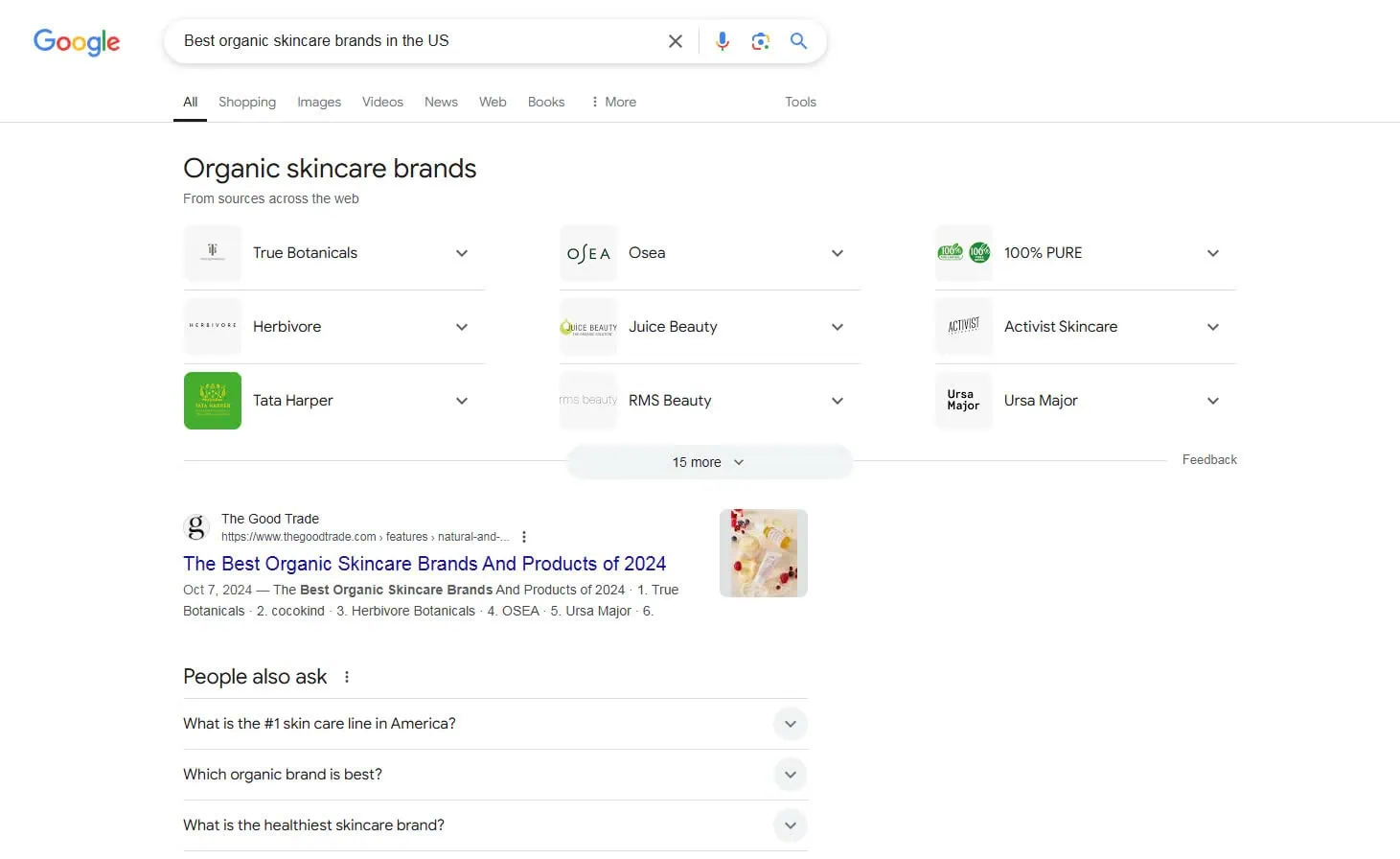Click the RMS Beauty brand logo
Viewport: 1400px width, 859px height.
pyautogui.click(x=588, y=401)
